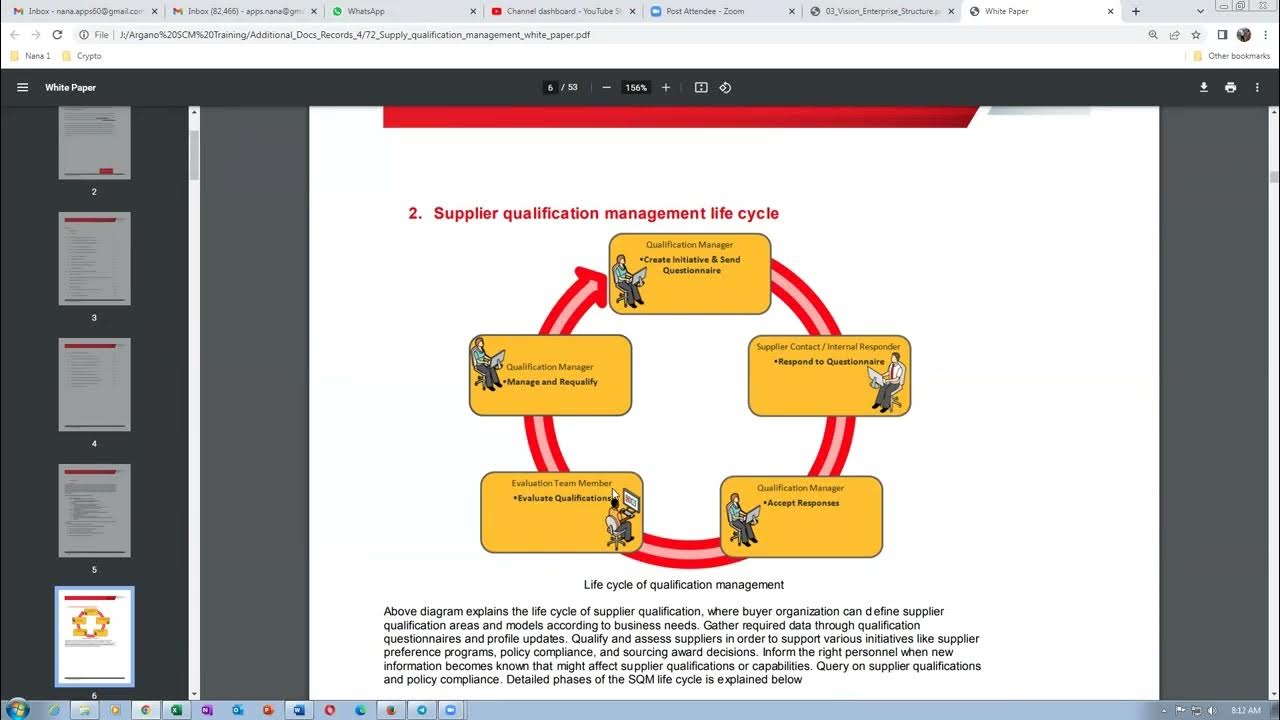Viewport: 1280px width, 720px height.
Task: Share this page icon
Action: point(1174,34)
